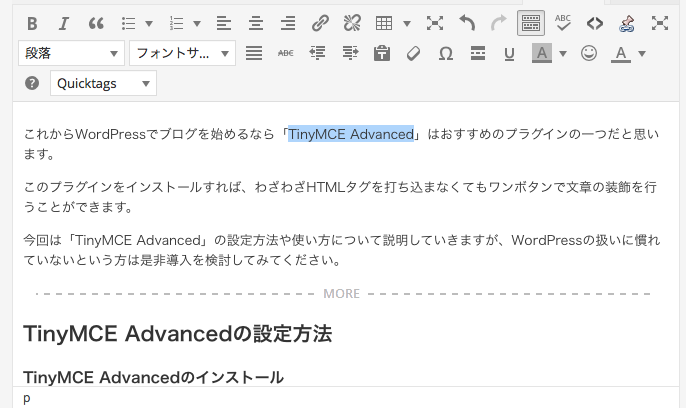The width and height of the screenshot is (686, 408).
Task: Increase indent of paragraph
Action: click(350, 53)
